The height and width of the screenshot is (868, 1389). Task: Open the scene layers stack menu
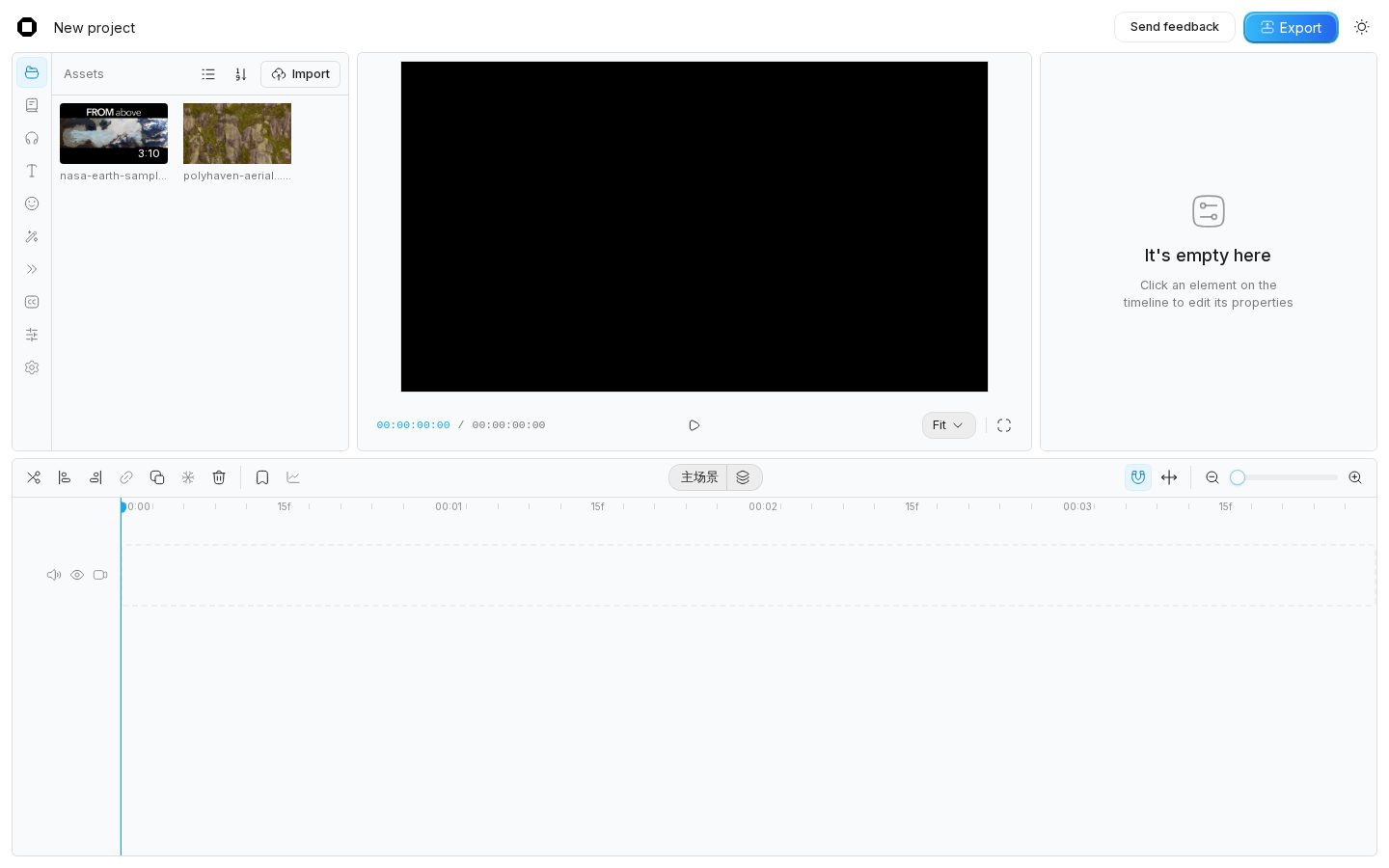(744, 477)
